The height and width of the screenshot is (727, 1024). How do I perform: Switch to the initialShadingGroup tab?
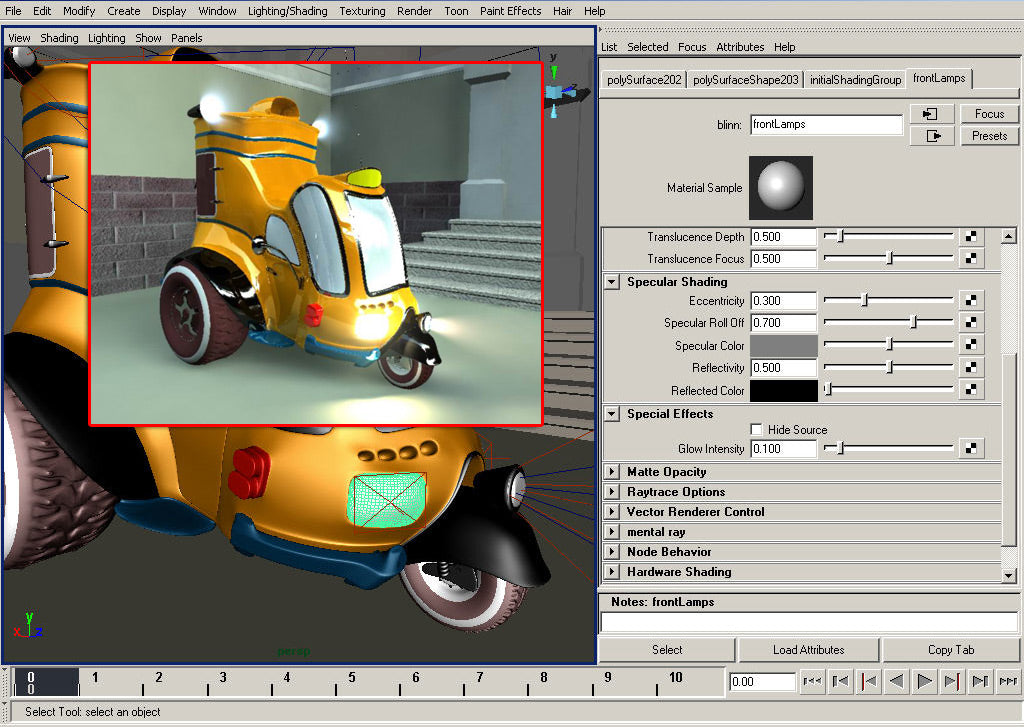(855, 80)
